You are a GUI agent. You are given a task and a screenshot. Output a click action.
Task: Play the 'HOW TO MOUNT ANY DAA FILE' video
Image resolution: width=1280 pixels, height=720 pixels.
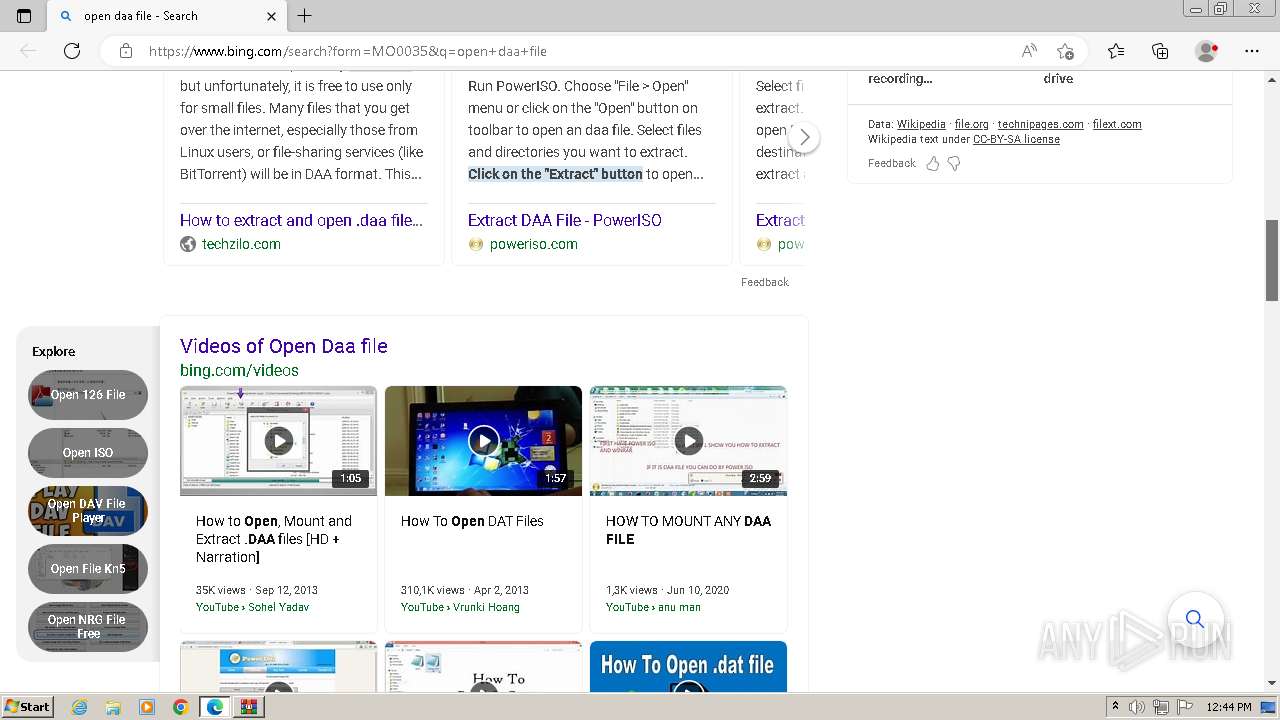tap(688, 440)
